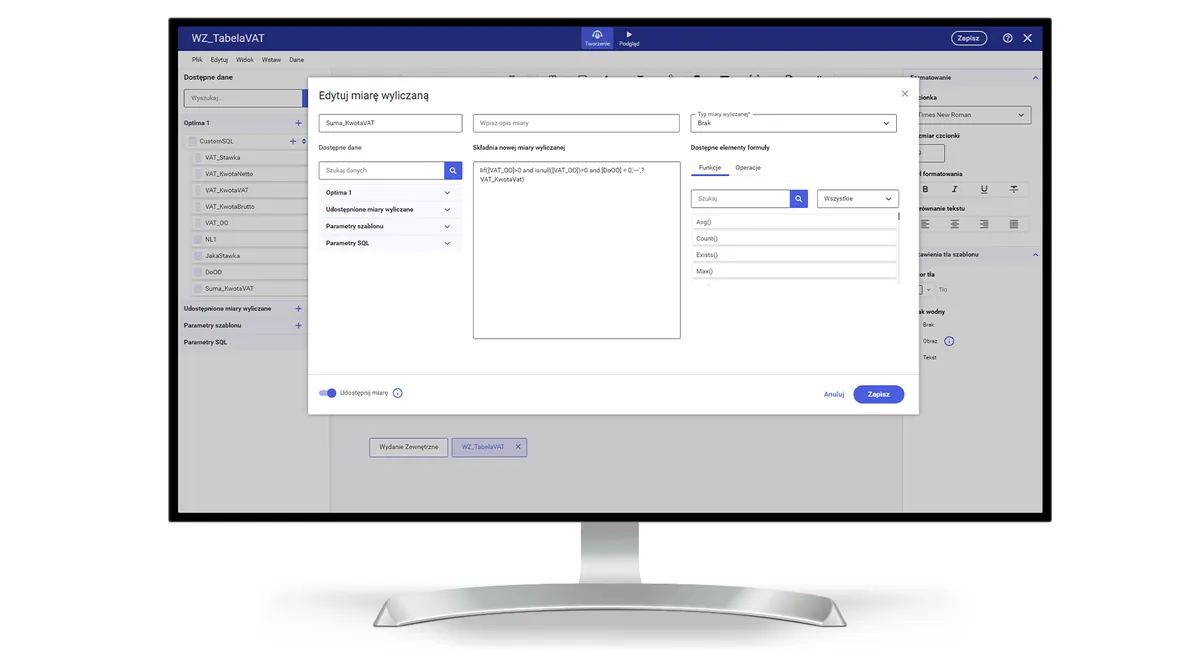The height and width of the screenshot is (672, 1200).
Task: Click the function list scrollbar
Action: (x=898, y=216)
